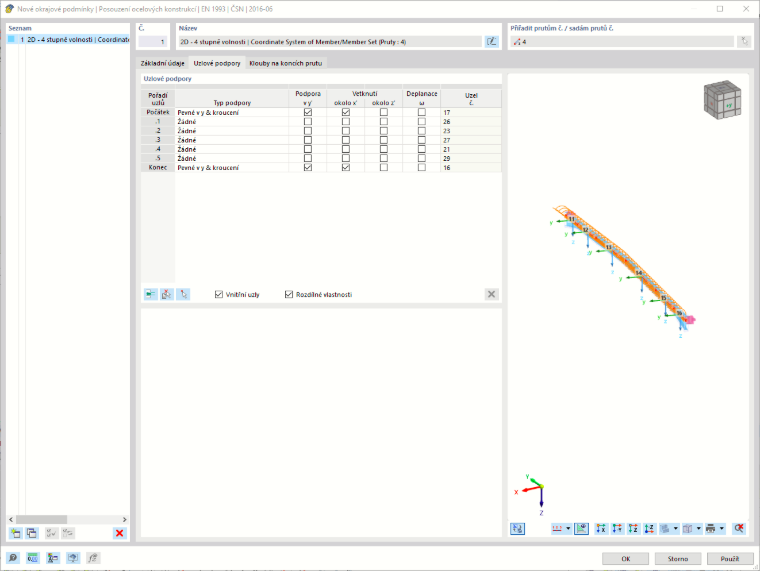Click the edit name icon beside Název

[491, 42]
